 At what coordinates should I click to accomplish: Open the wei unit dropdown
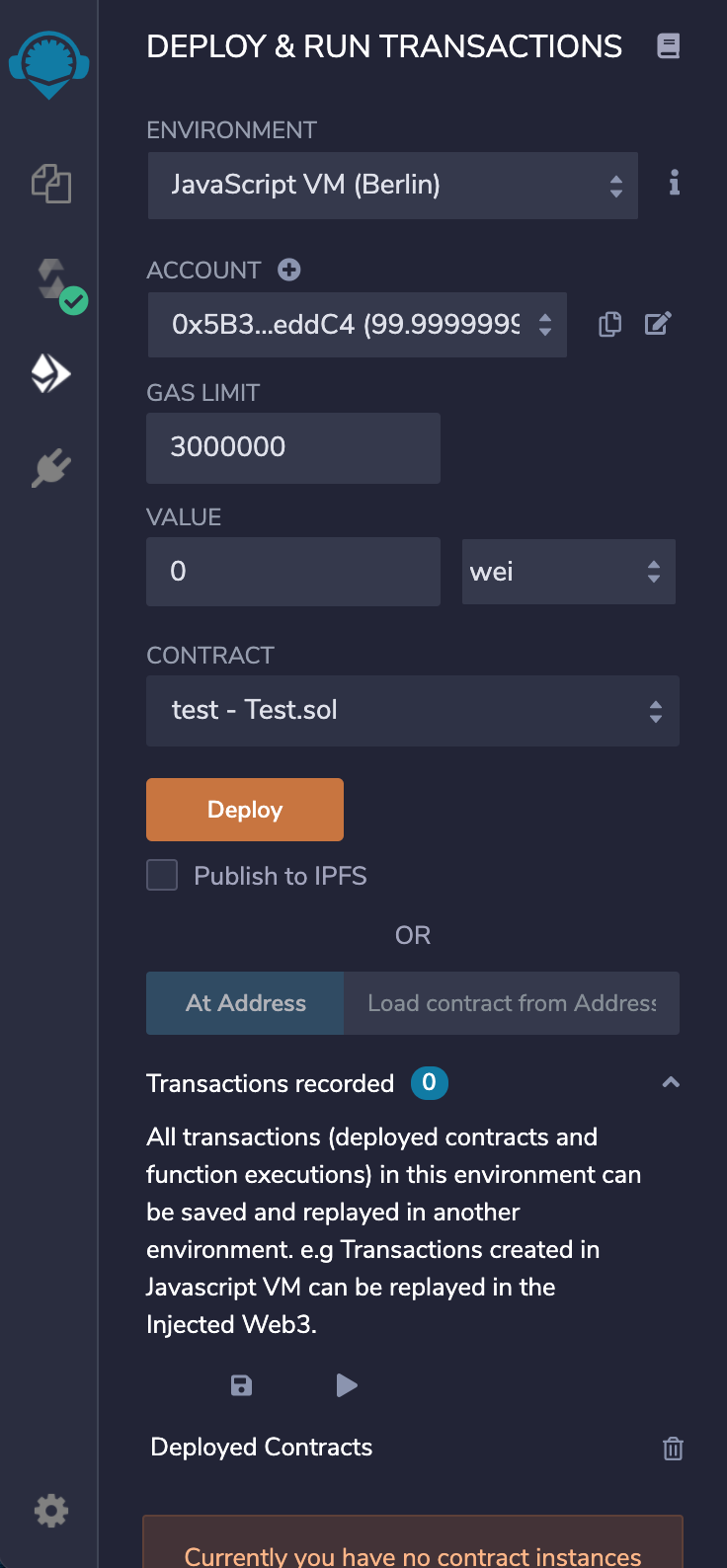coord(569,572)
